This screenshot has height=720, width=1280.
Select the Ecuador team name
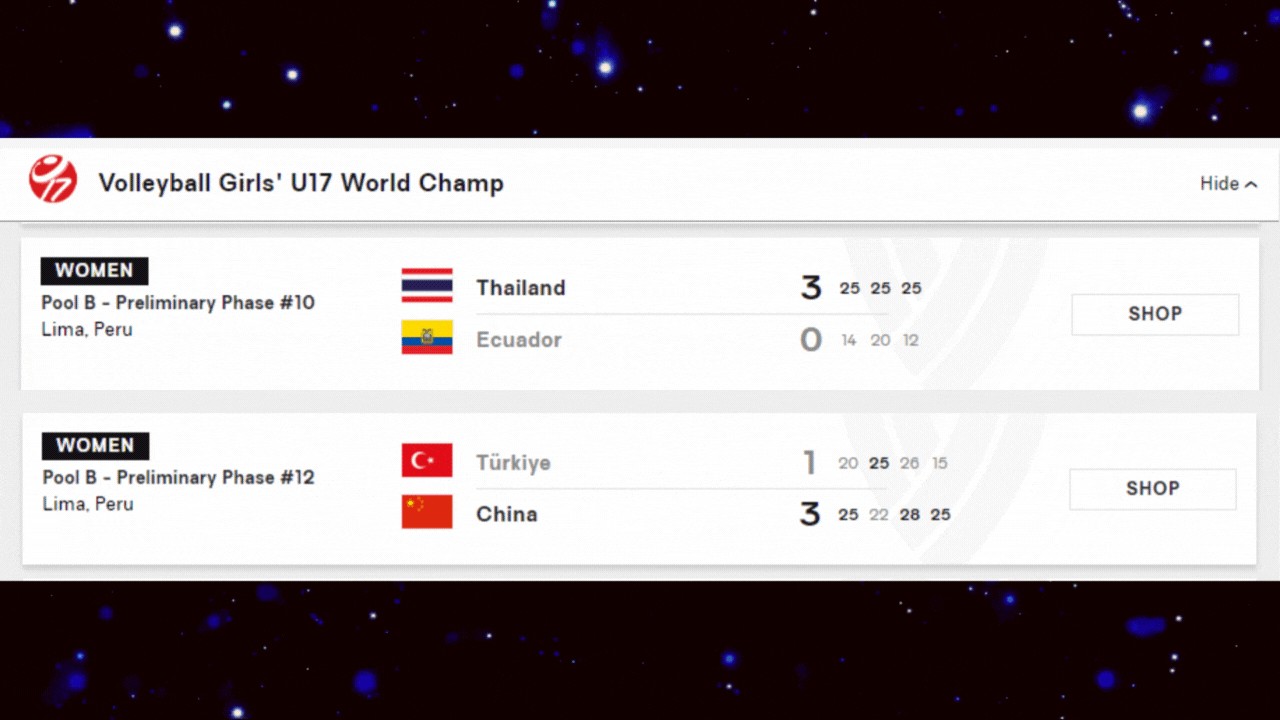[519, 340]
